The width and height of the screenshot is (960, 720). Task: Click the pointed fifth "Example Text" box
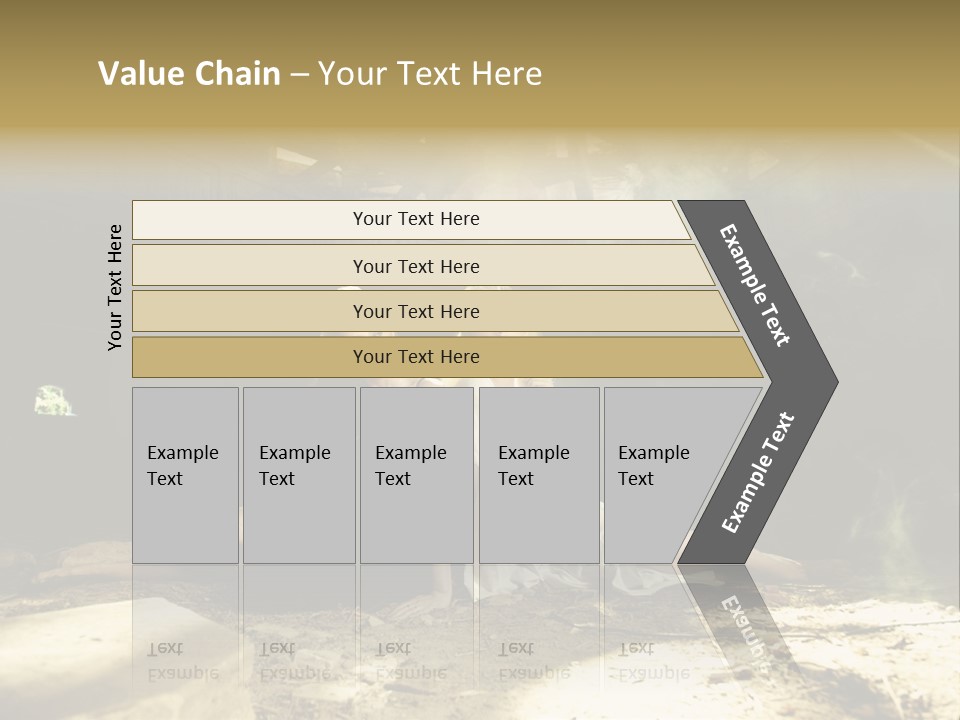pos(660,474)
